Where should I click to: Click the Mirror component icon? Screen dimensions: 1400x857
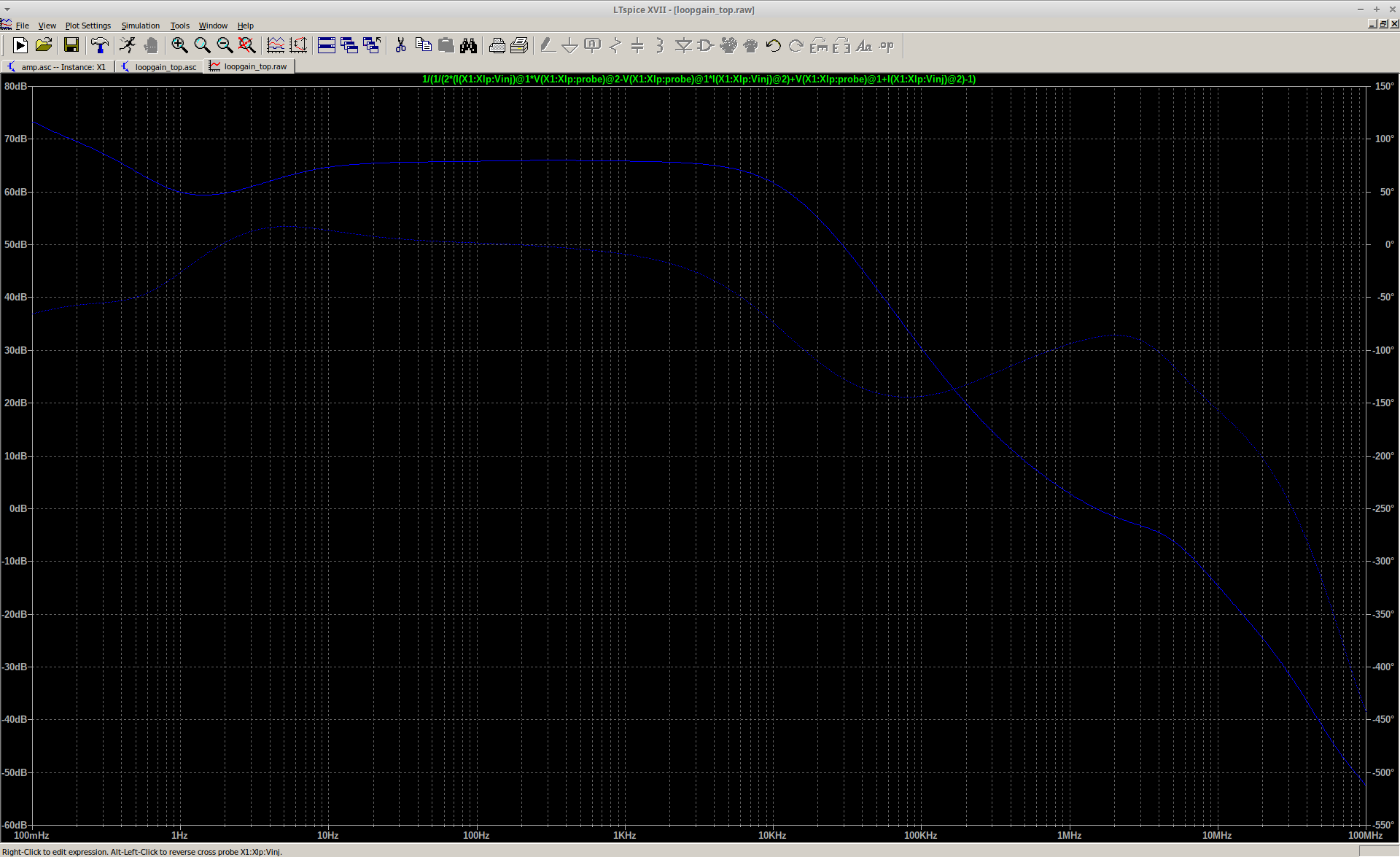pos(841,46)
